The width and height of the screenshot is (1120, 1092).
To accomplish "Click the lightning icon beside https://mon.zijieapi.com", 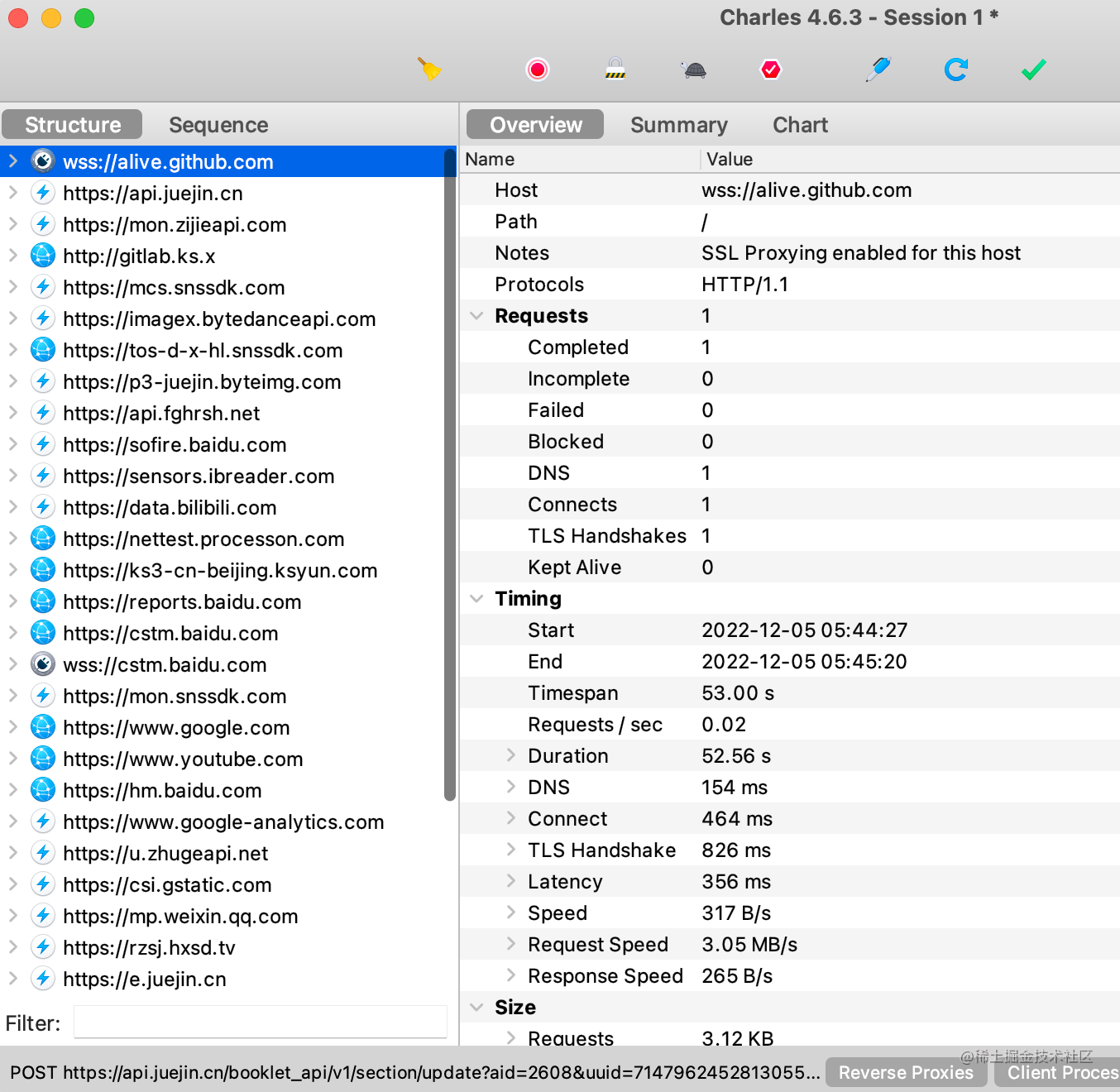I will pyautogui.click(x=43, y=224).
